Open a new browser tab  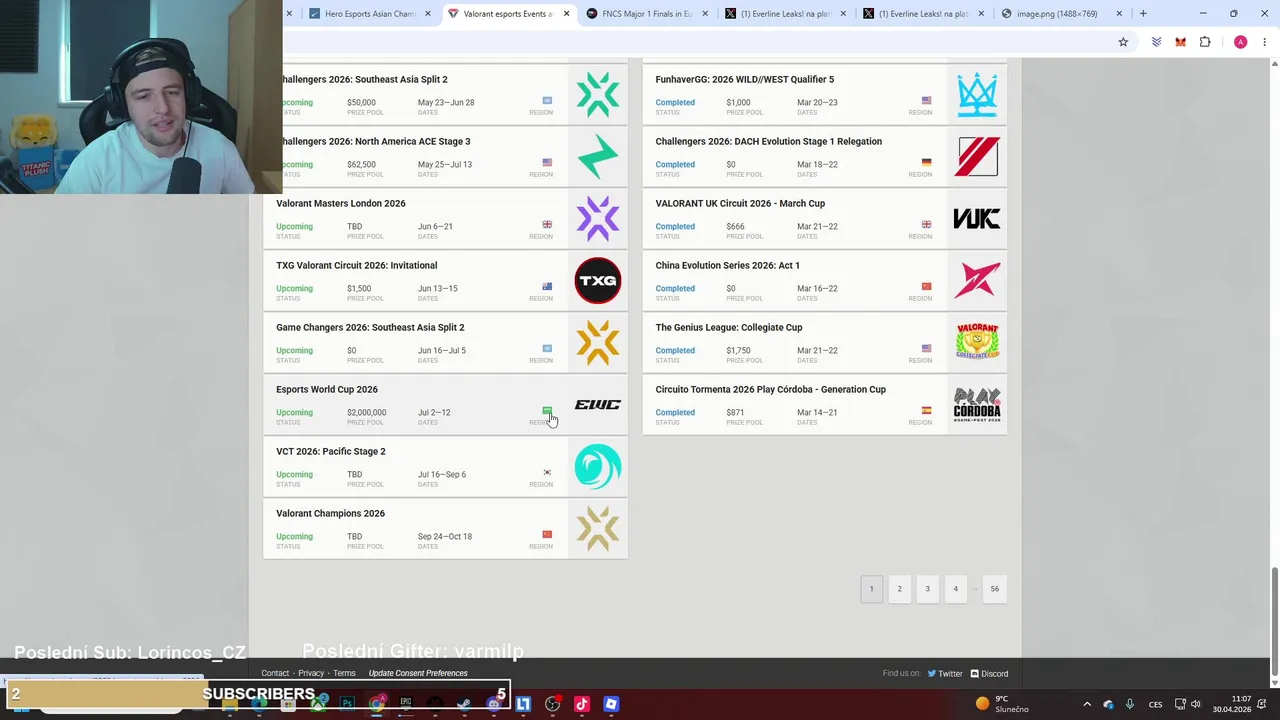click(1143, 14)
